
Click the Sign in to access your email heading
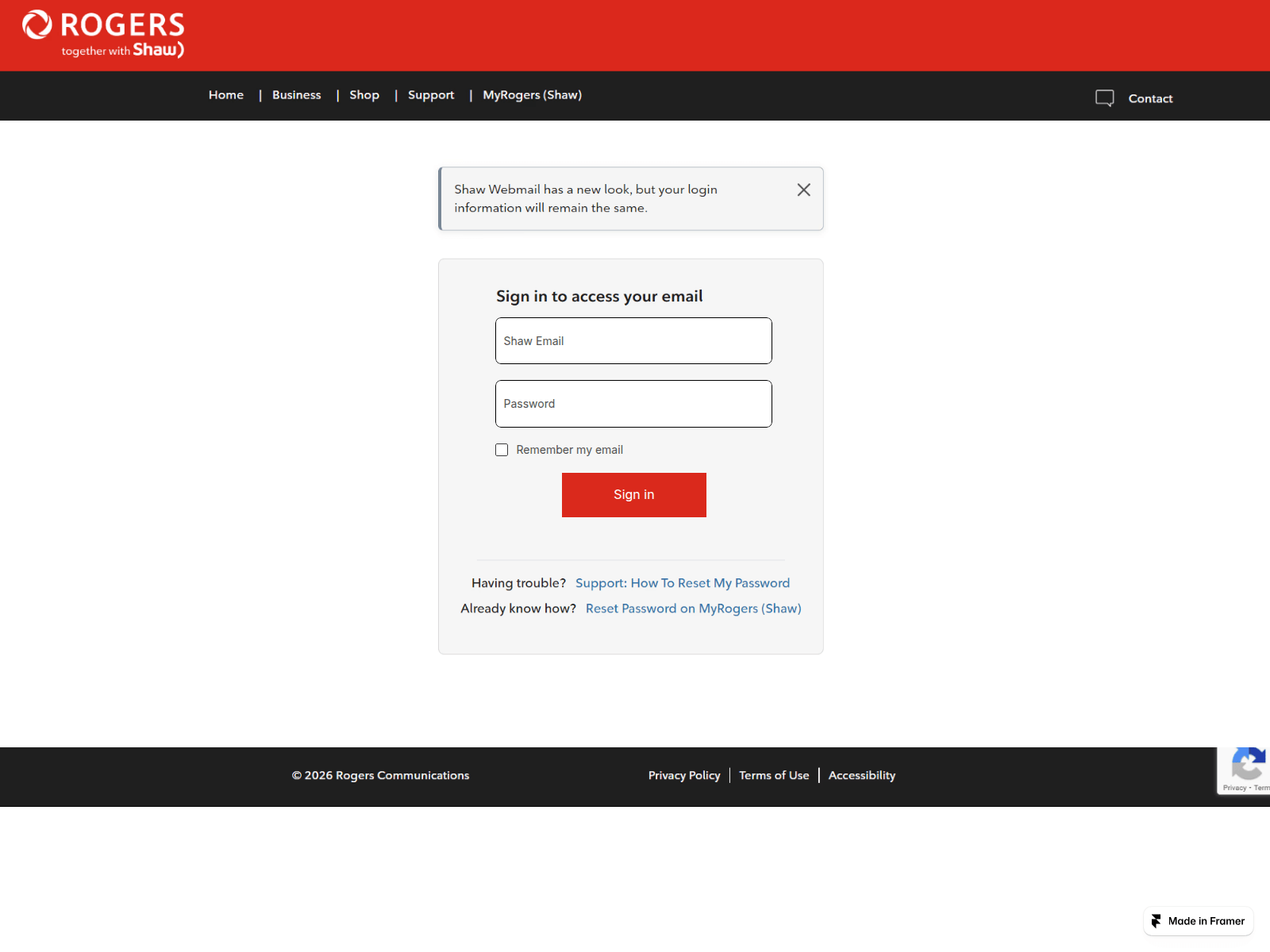599,296
